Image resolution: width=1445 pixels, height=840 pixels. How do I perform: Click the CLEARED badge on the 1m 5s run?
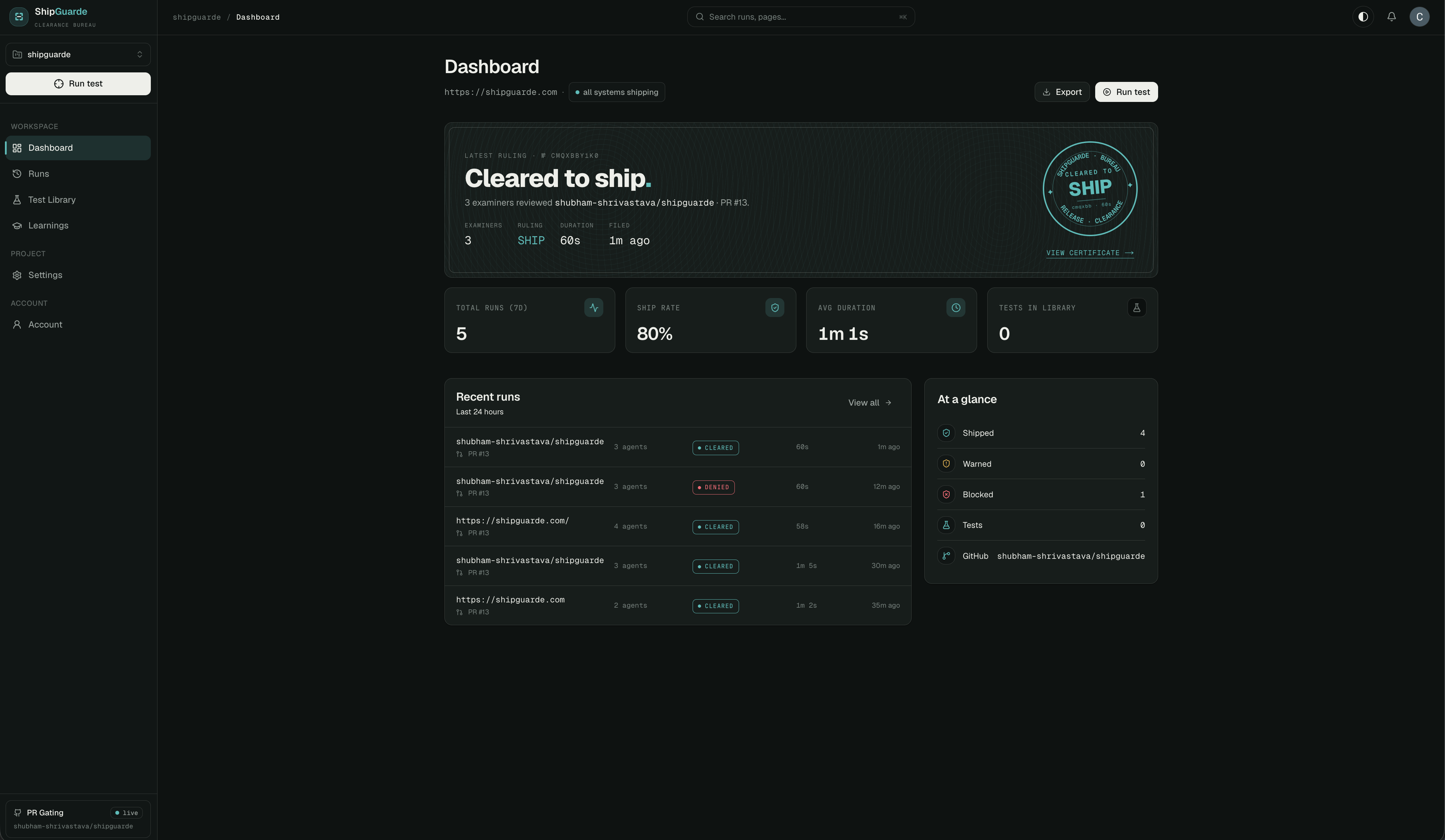click(715, 567)
